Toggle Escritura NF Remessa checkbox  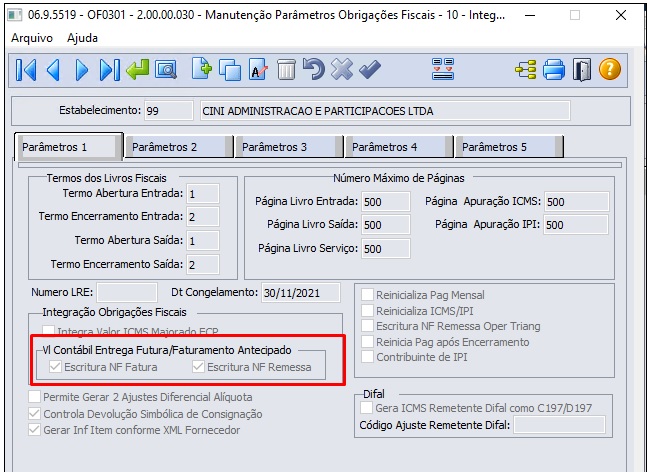pyautogui.click(x=198, y=367)
